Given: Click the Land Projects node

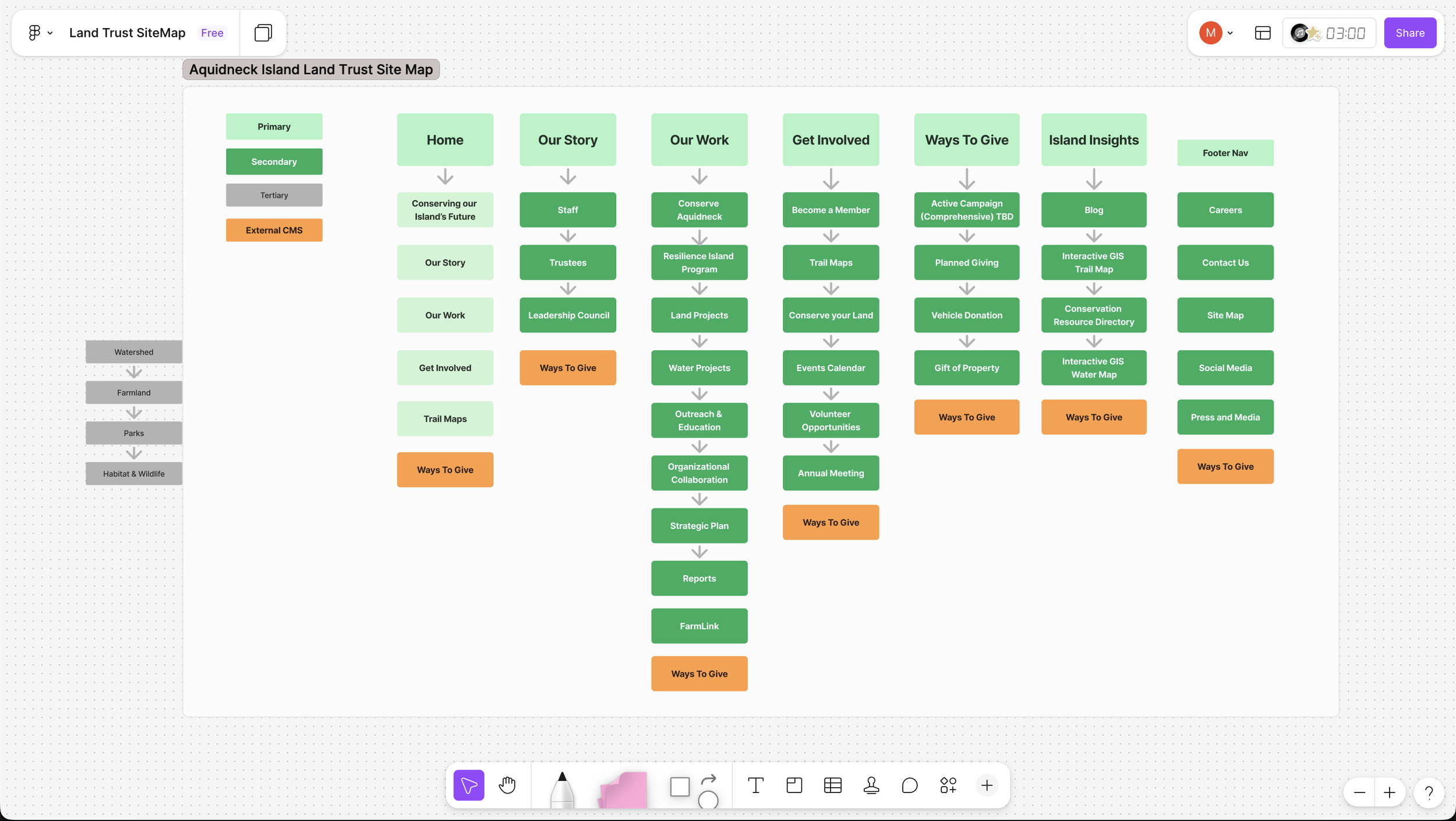Looking at the screenshot, I should (x=699, y=315).
